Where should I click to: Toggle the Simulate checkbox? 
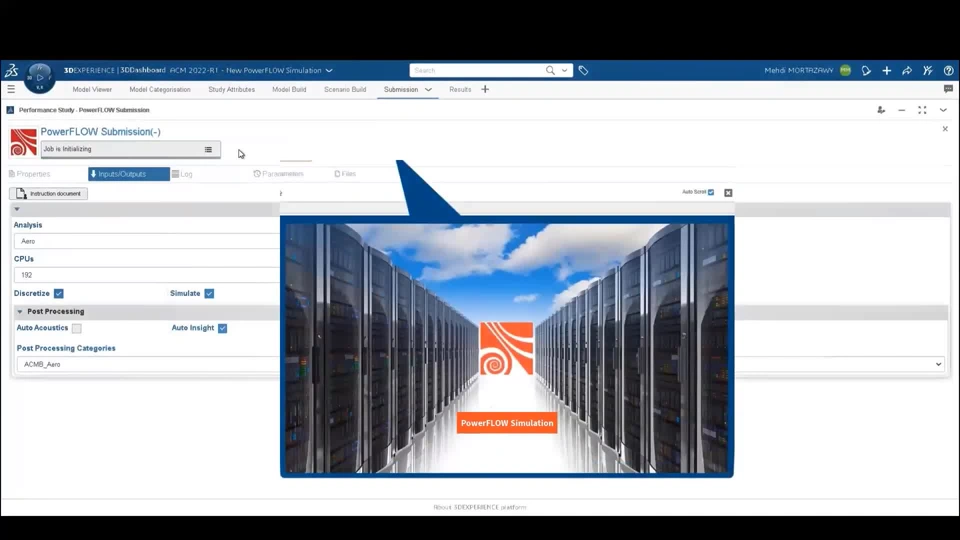(209, 294)
